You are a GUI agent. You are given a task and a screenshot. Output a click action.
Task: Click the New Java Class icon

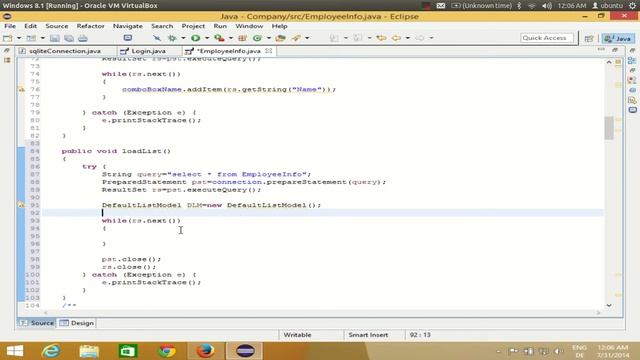(x=257, y=38)
